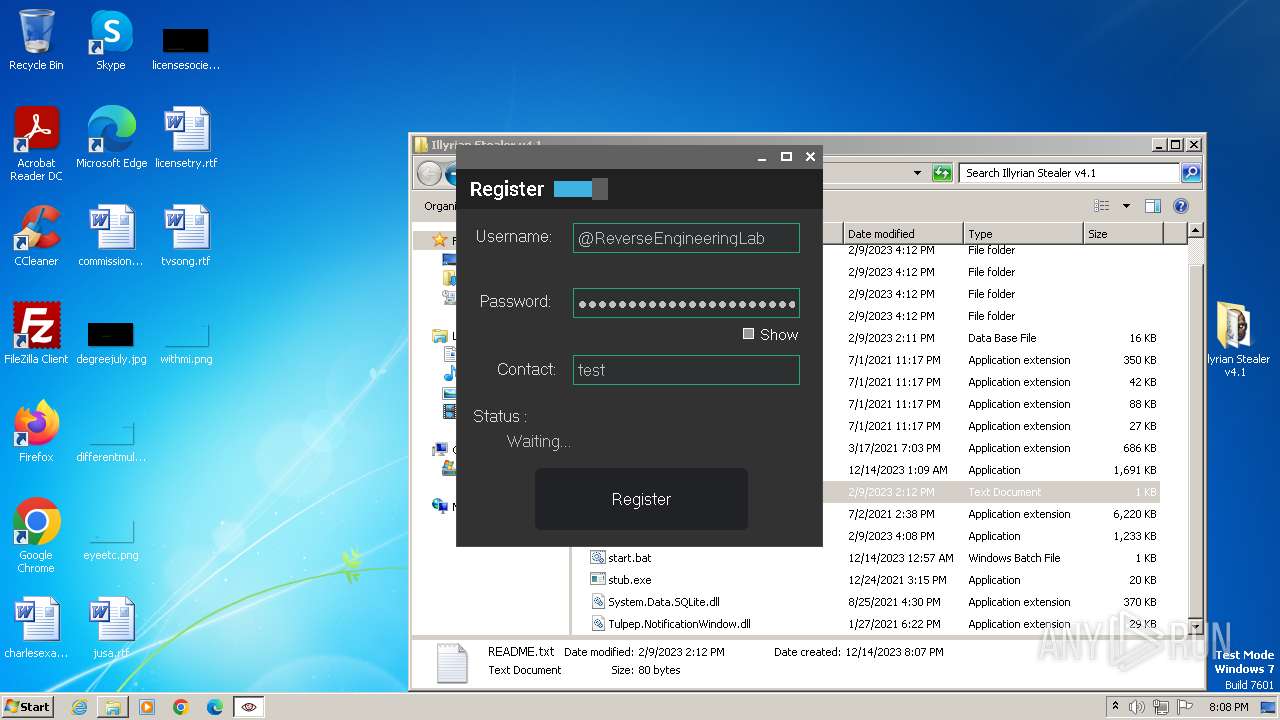Click the green refresh arrows in Explorer
The image size is (1280, 720).
tap(942, 173)
